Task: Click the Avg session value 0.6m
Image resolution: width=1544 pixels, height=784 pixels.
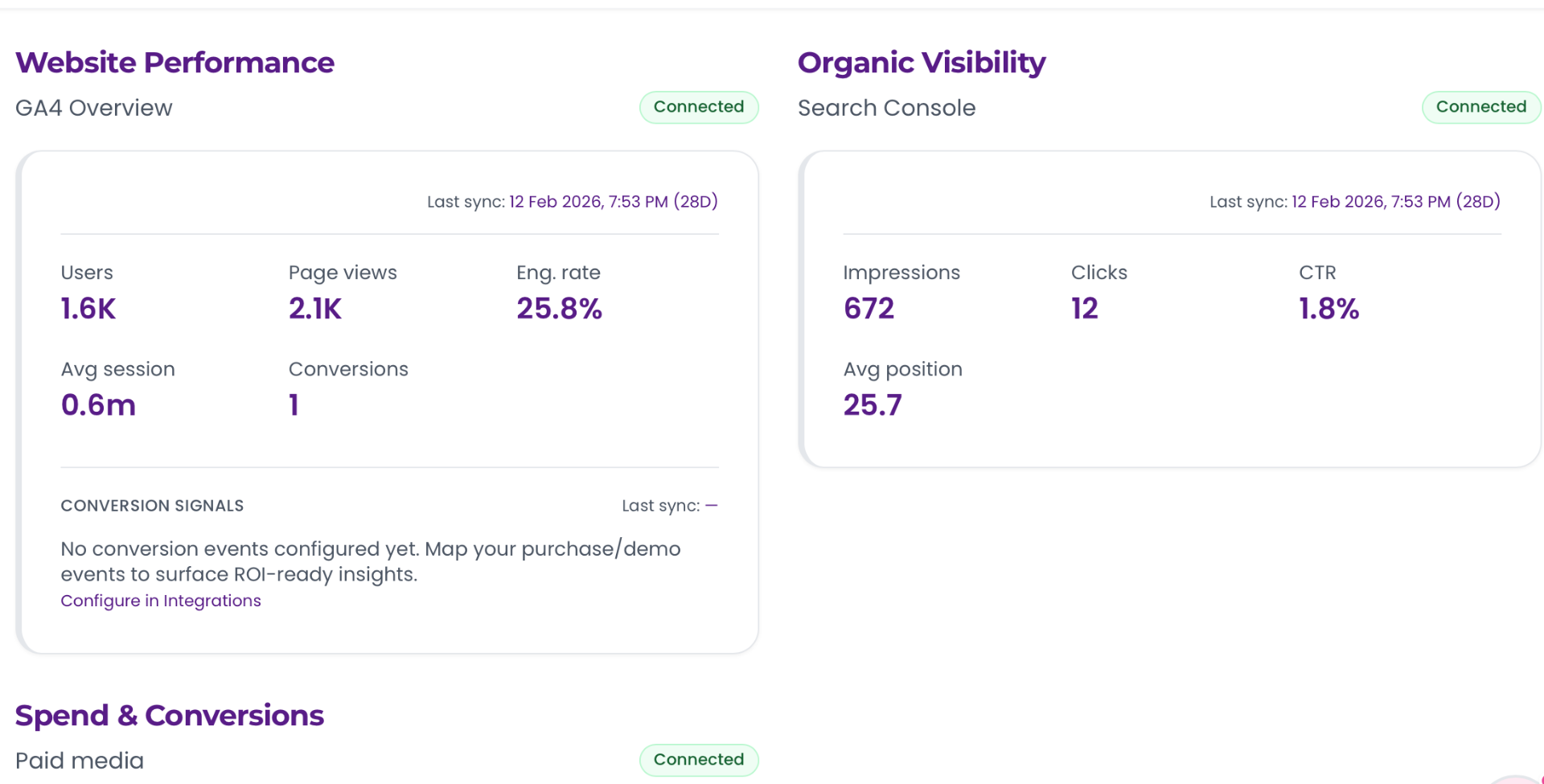Action: coord(98,404)
